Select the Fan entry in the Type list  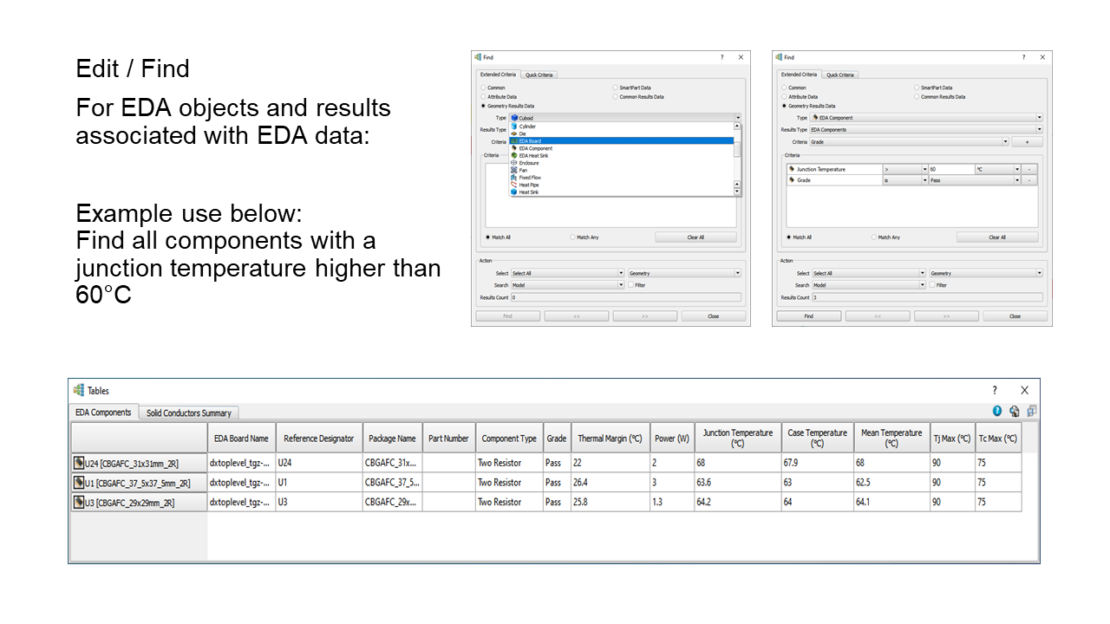point(522,170)
